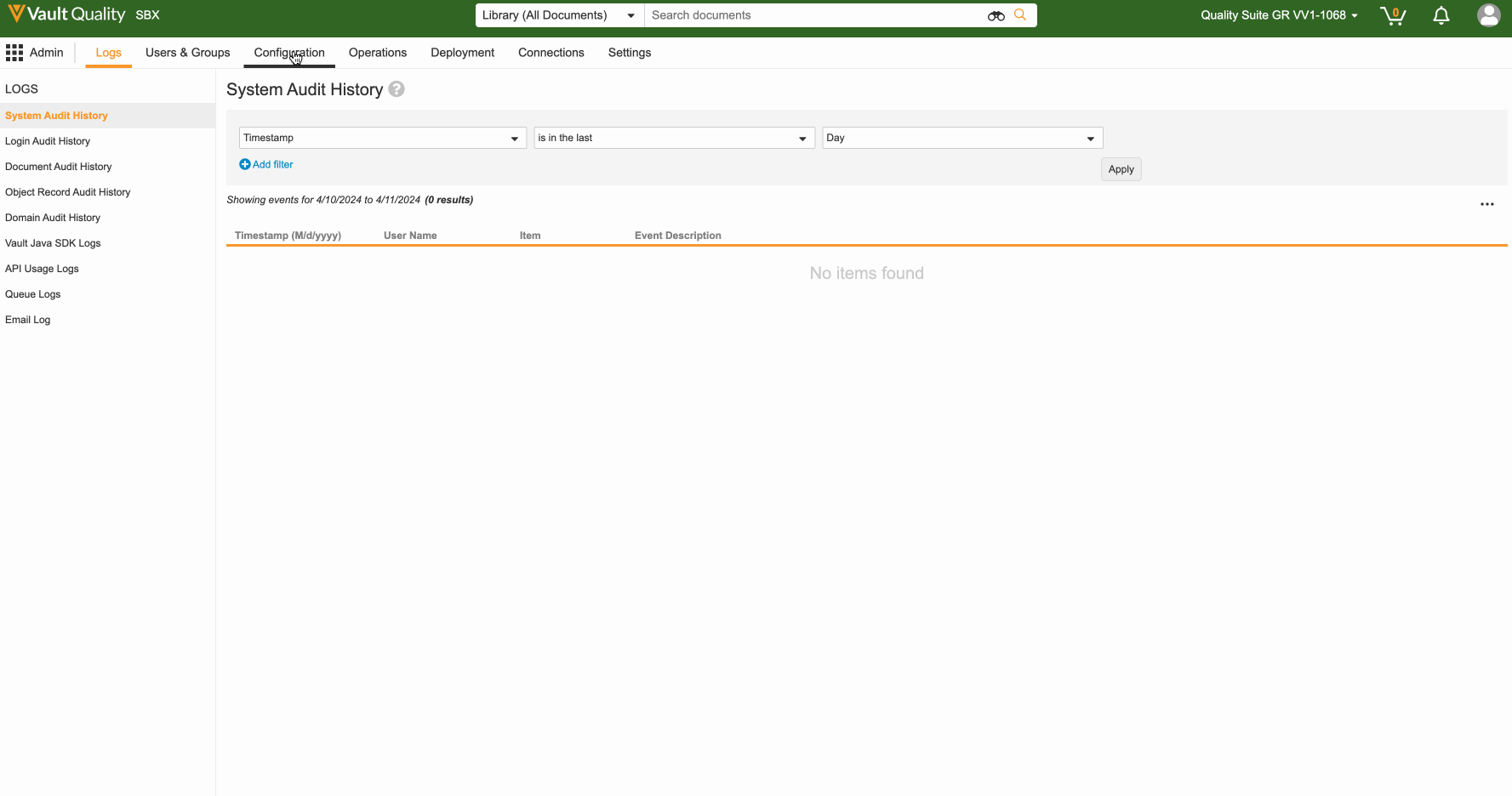This screenshot has width=1512, height=796.
Task: Open Login Audit History in sidebar
Action: [48, 141]
